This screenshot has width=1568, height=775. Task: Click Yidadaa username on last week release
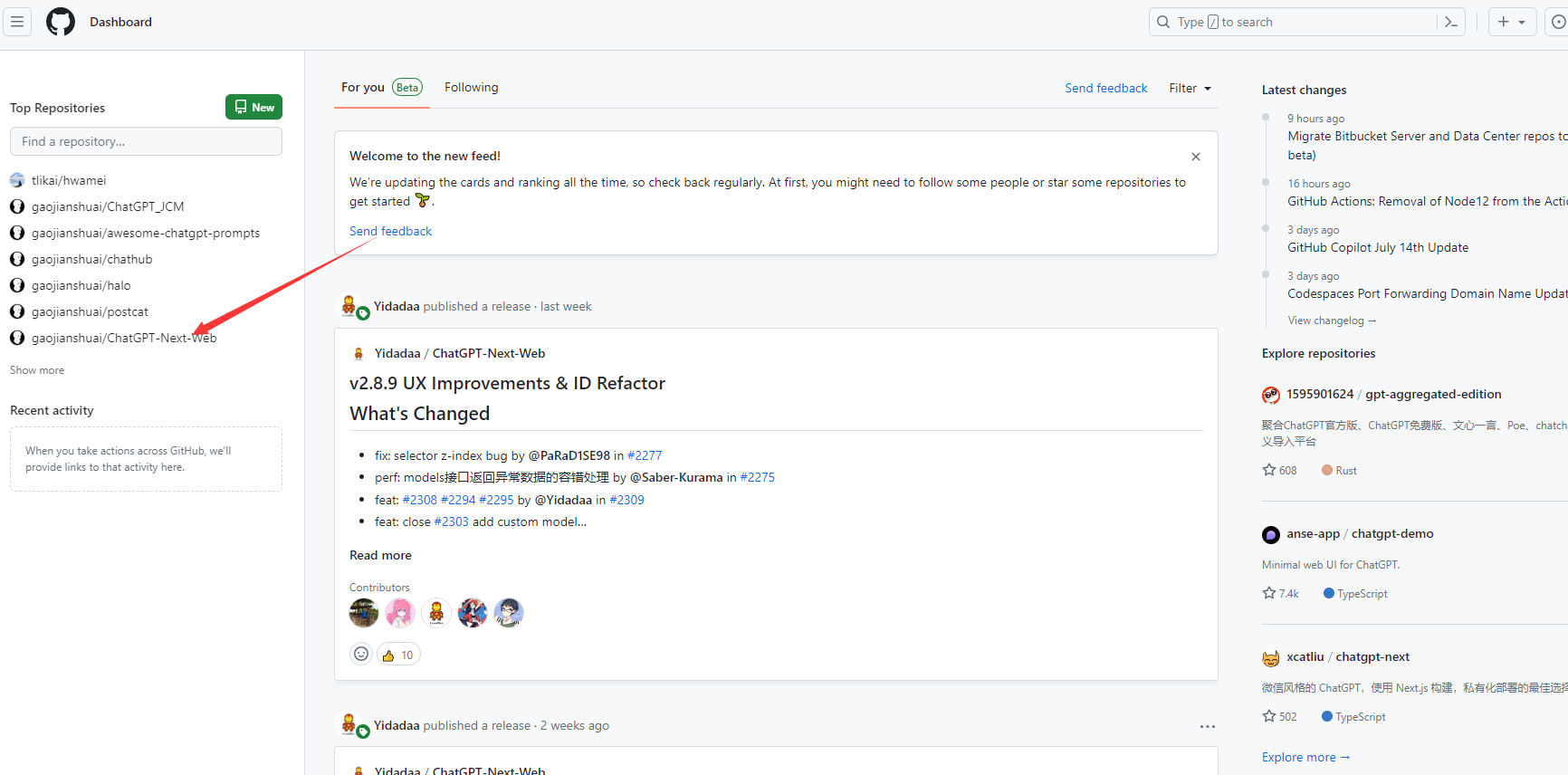coord(397,306)
